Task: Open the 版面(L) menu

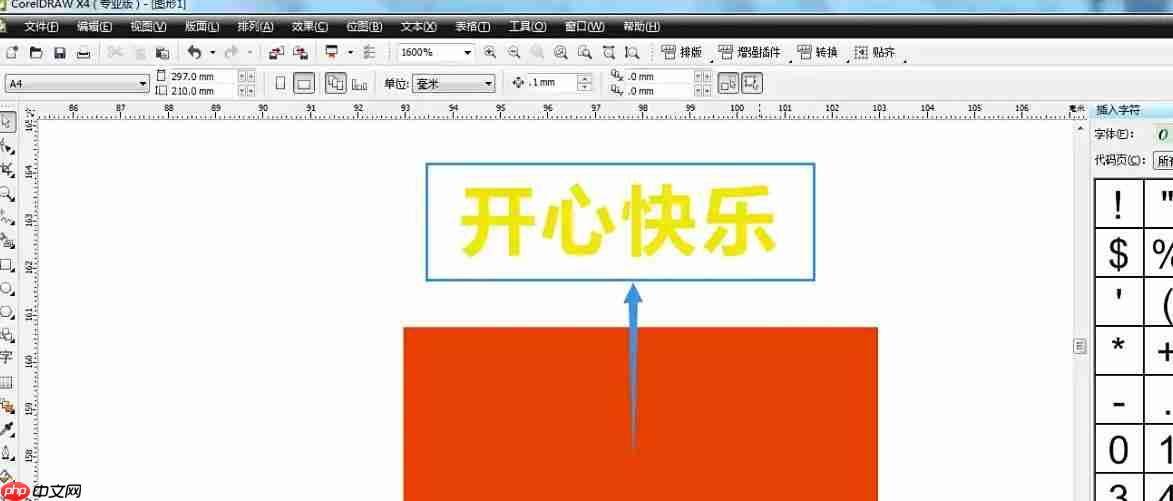Action: point(202,27)
